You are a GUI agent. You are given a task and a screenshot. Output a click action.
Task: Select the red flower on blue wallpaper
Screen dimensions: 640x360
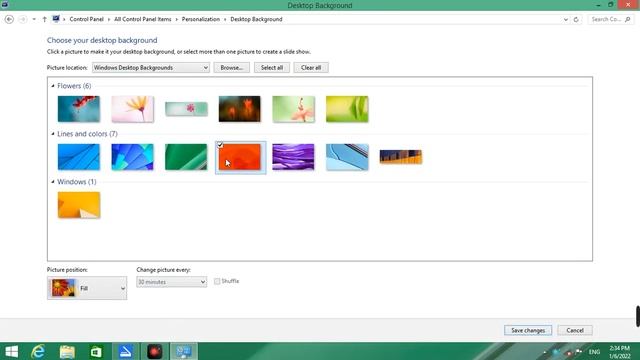[x=79, y=109]
